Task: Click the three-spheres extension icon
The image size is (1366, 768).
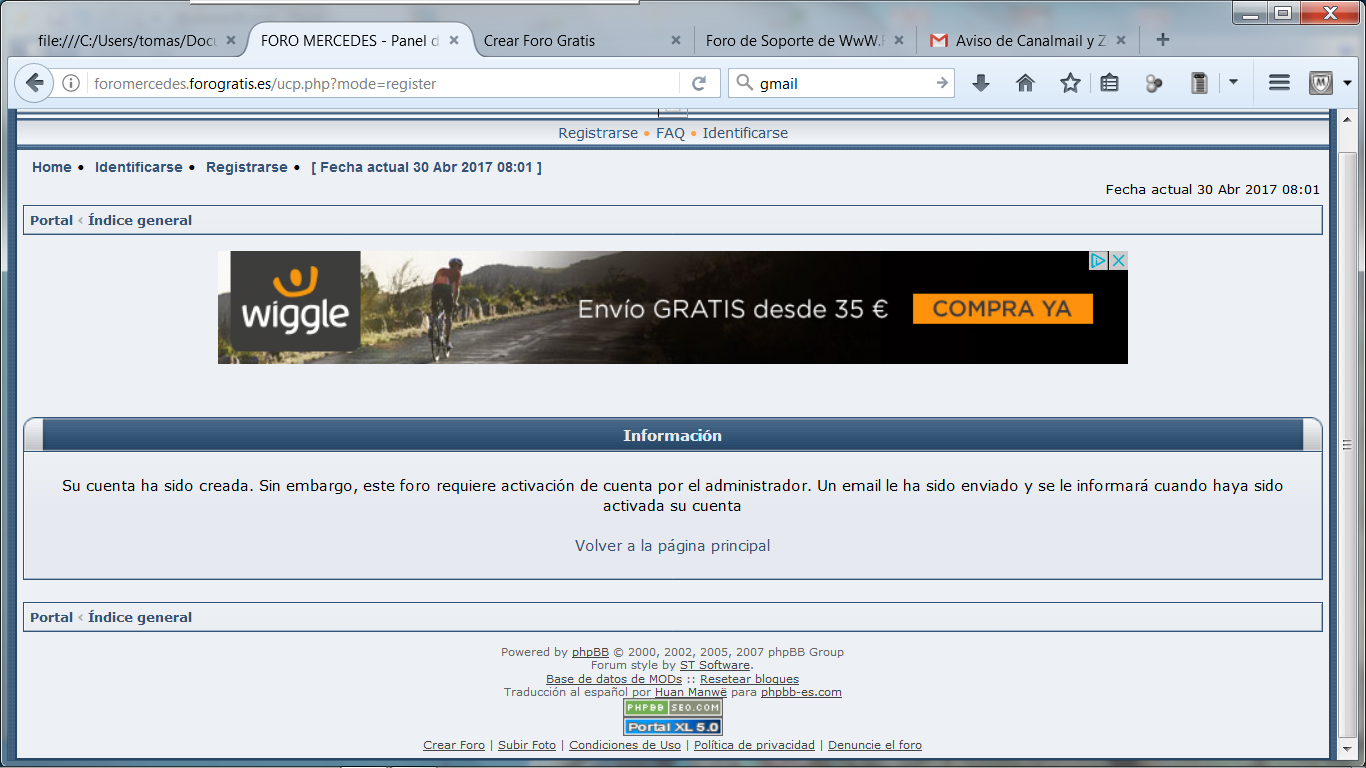Action: pos(1154,84)
